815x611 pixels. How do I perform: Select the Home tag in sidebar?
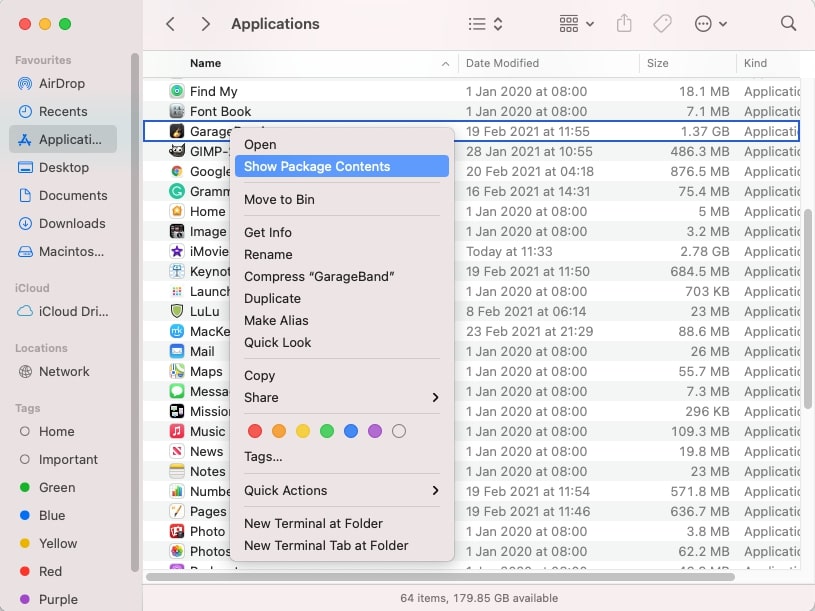(62, 431)
